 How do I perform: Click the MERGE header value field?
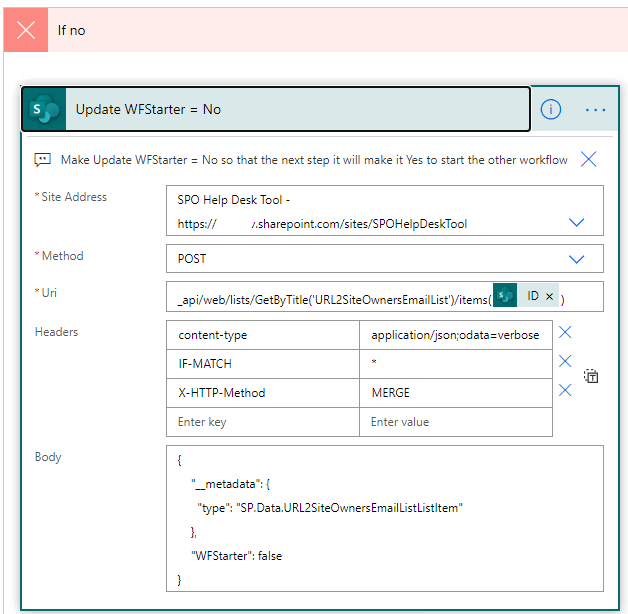coord(455,393)
